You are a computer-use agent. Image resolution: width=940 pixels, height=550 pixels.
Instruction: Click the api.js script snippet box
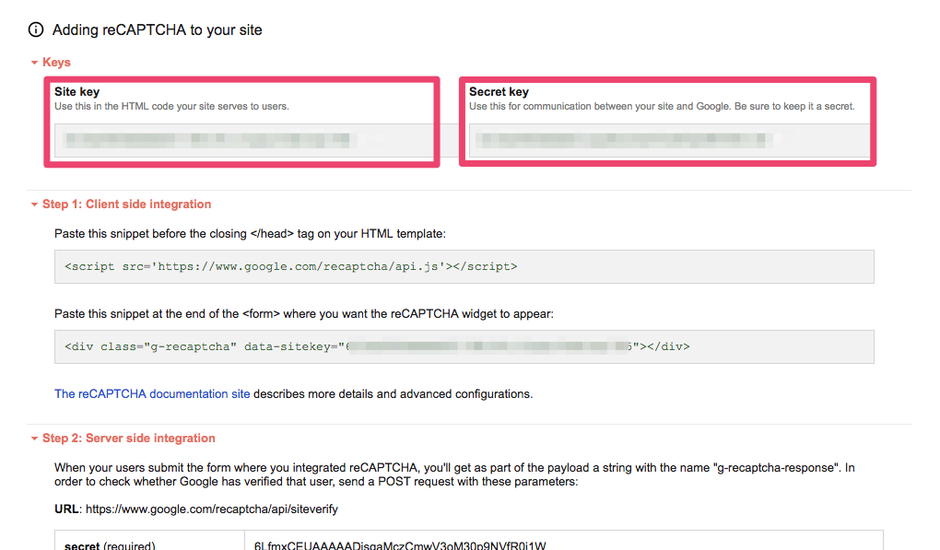point(464,267)
